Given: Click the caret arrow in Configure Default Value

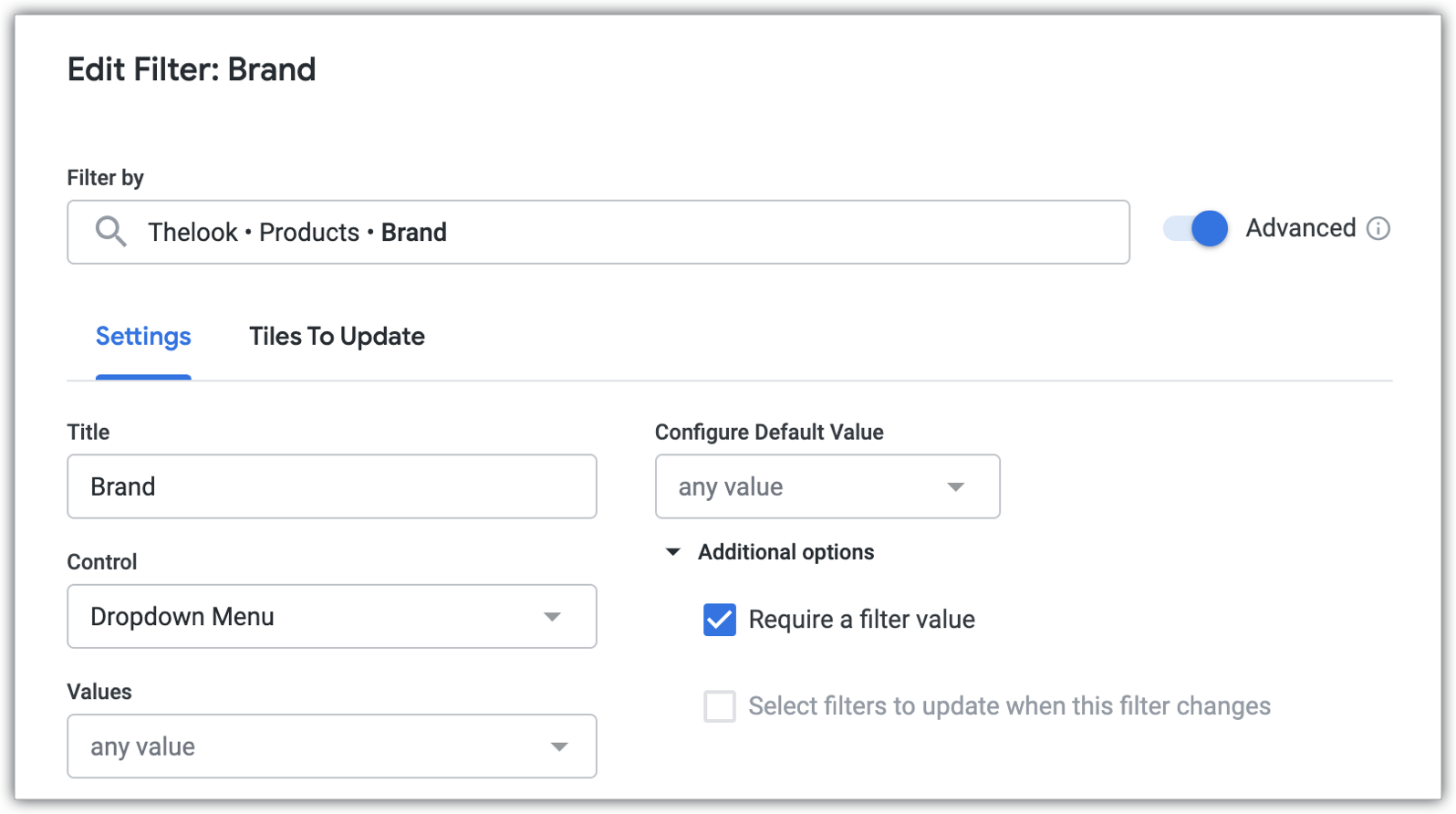Looking at the screenshot, I should click(955, 486).
